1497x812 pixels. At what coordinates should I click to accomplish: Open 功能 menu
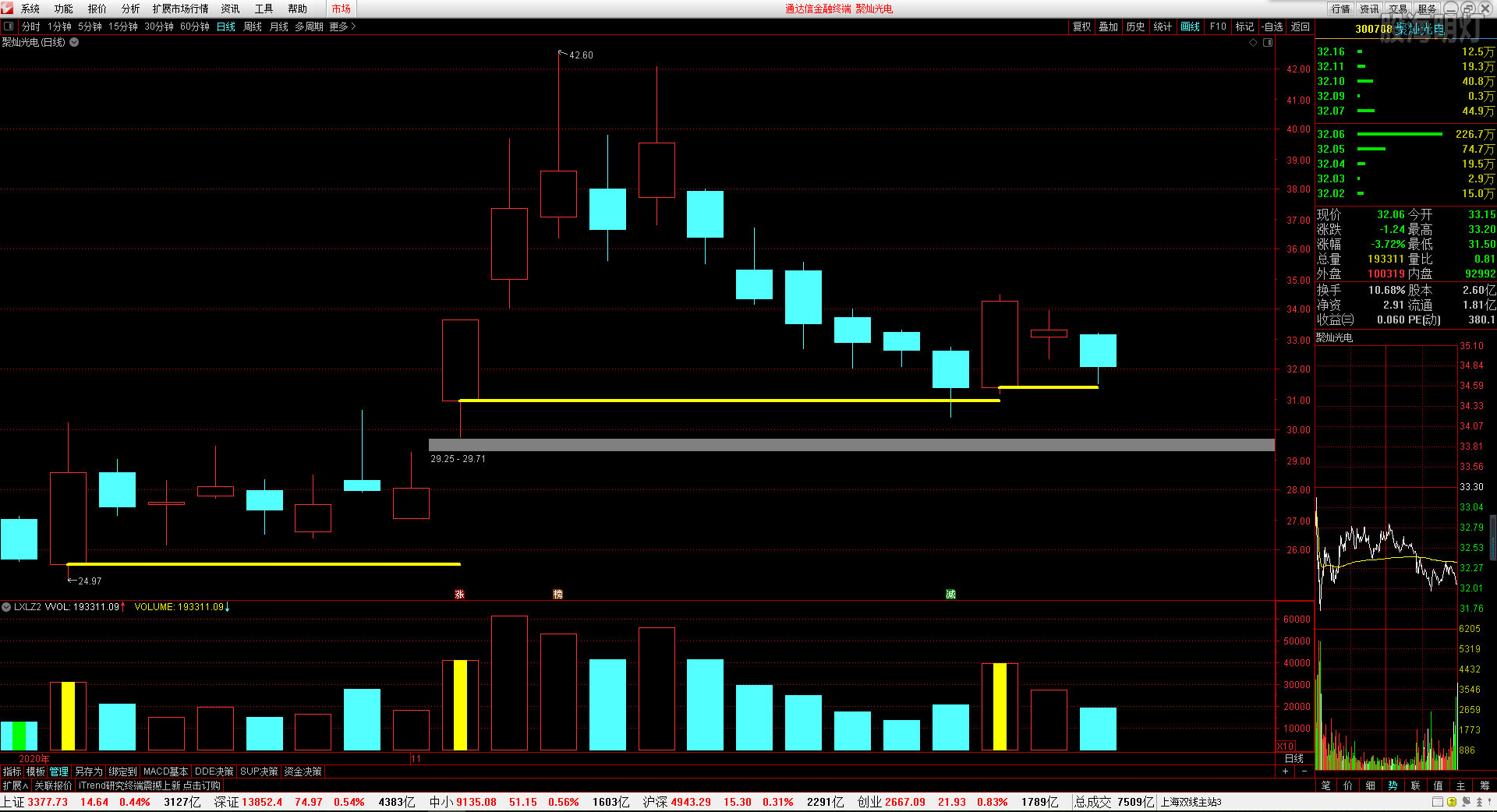coord(64,9)
